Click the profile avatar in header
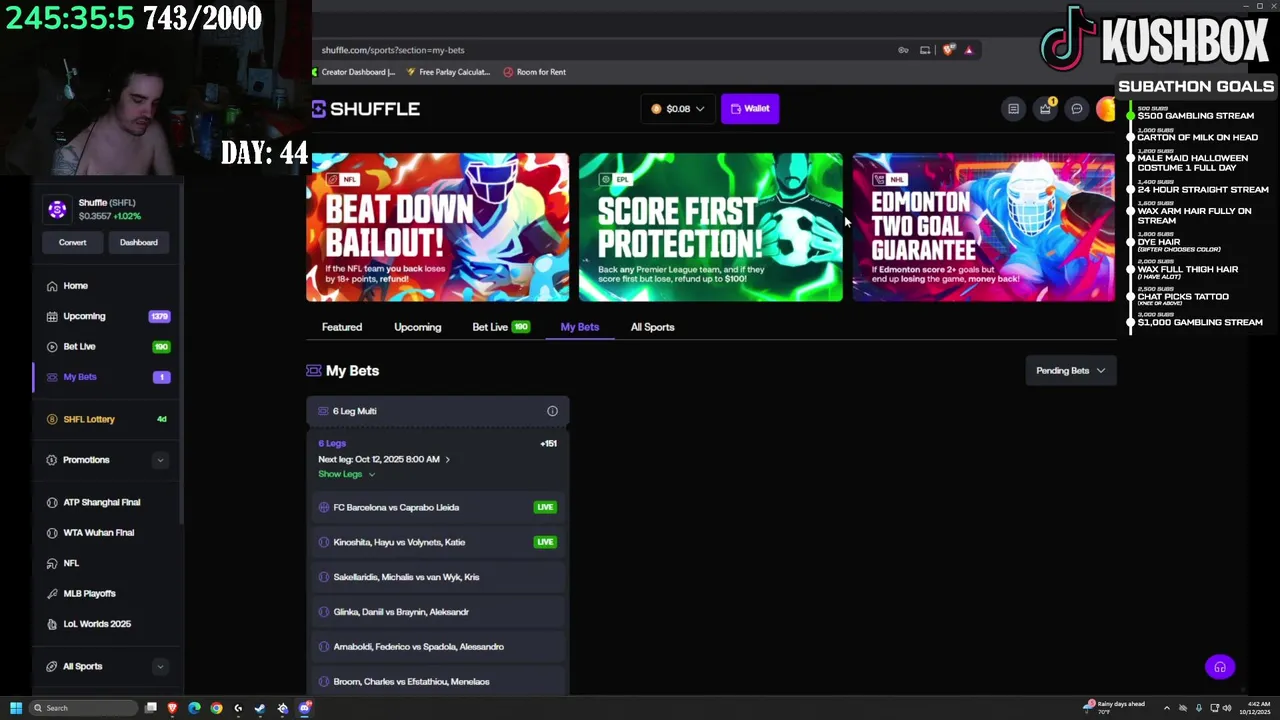This screenshot has height=720, width=1280. pos(1106,109)
